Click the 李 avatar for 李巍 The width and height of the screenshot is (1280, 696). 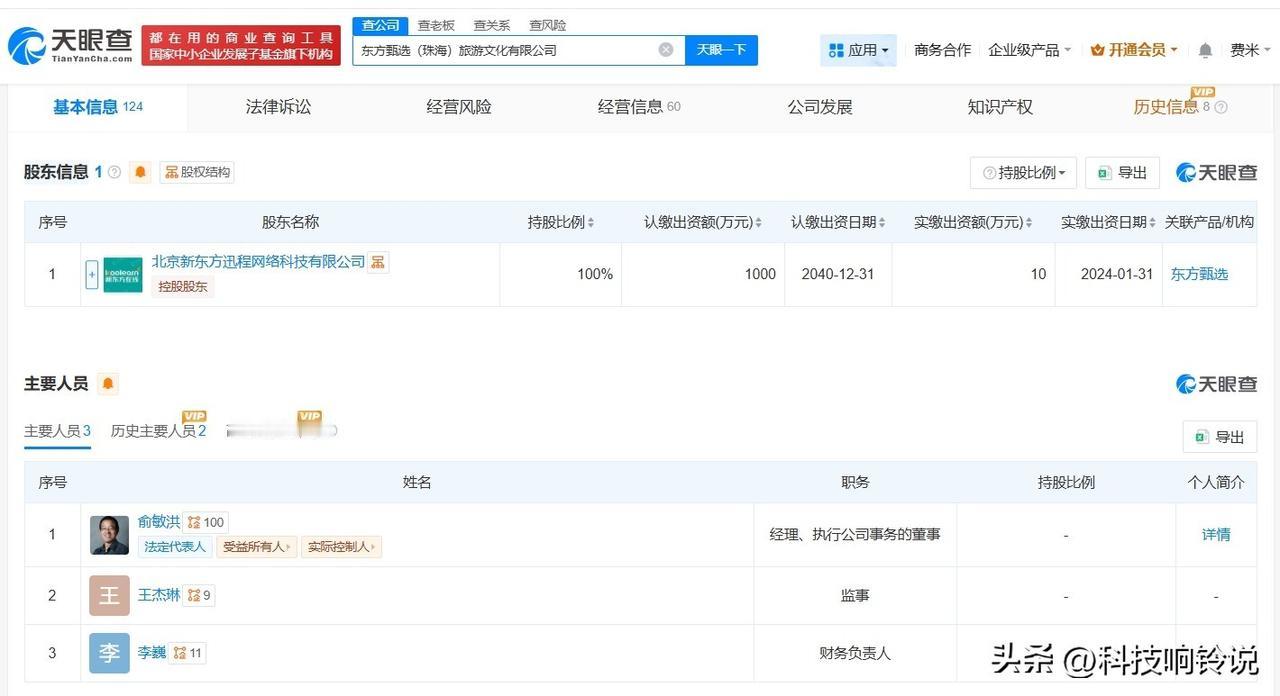(x=109, y=653)
